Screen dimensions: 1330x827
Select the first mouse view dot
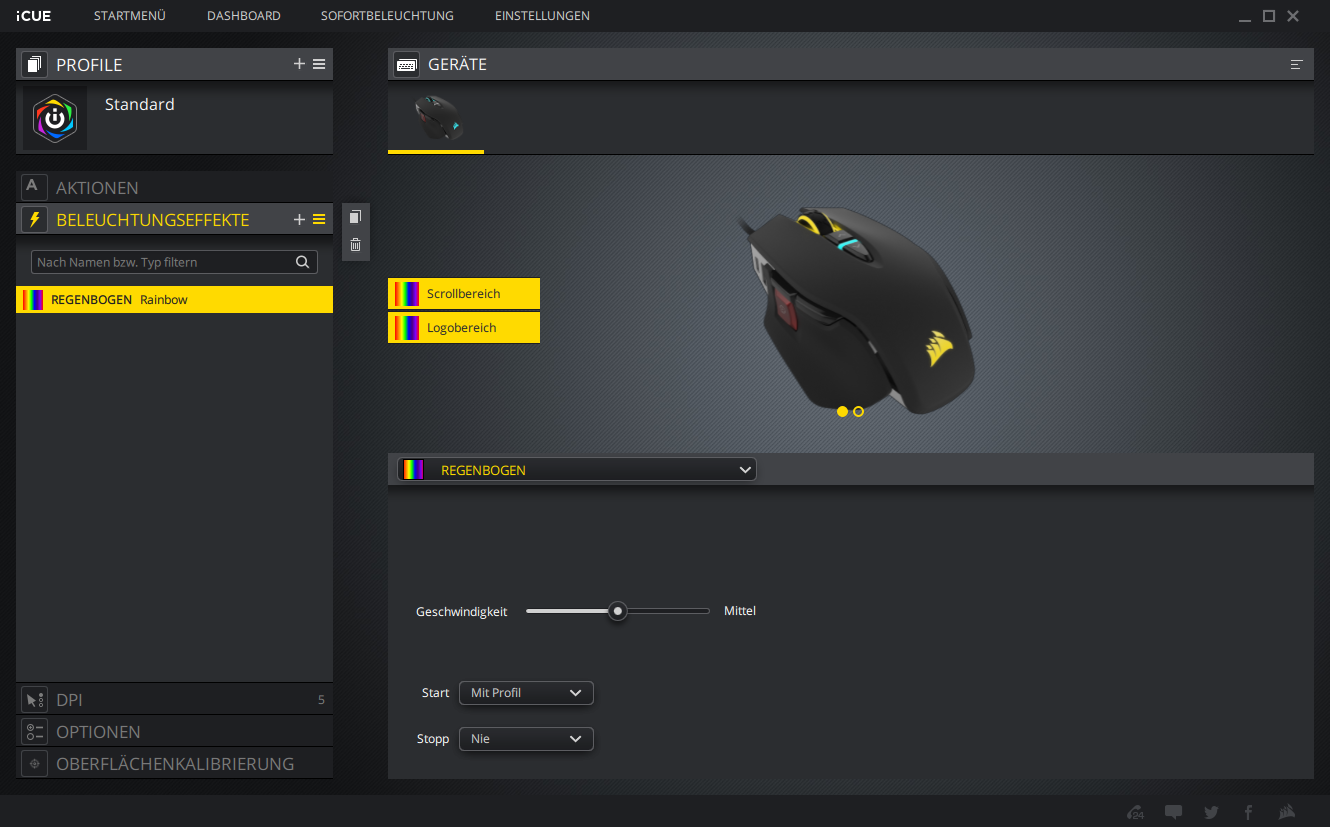842,411
